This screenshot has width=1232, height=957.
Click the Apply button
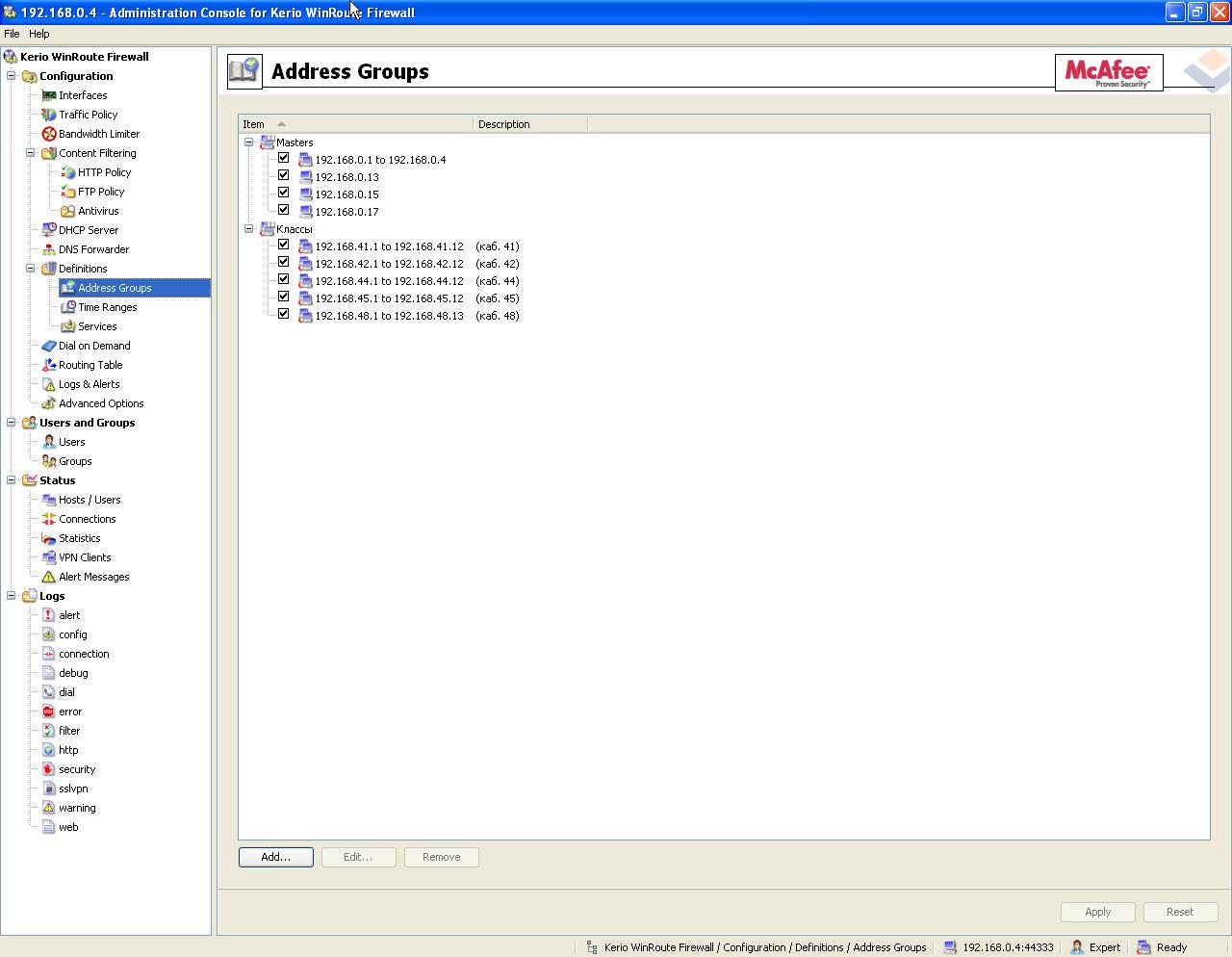tap(1098, 912)
